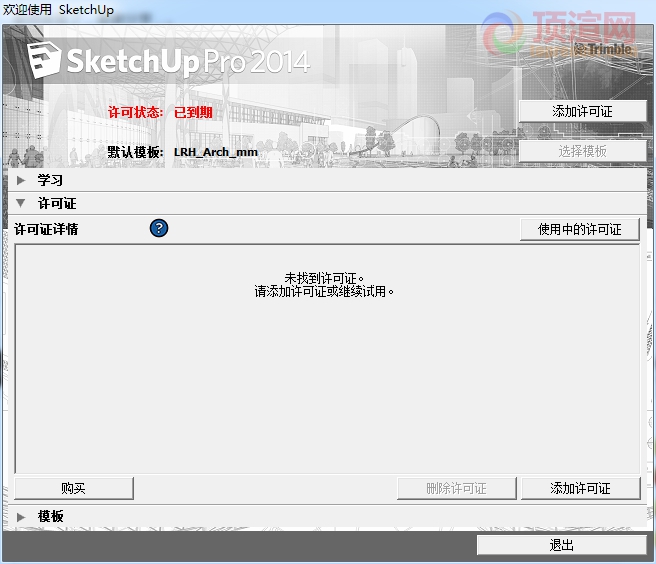Select the 许可证 section header text
Viewport: 656px width, 564px height.
click(57, 203)
